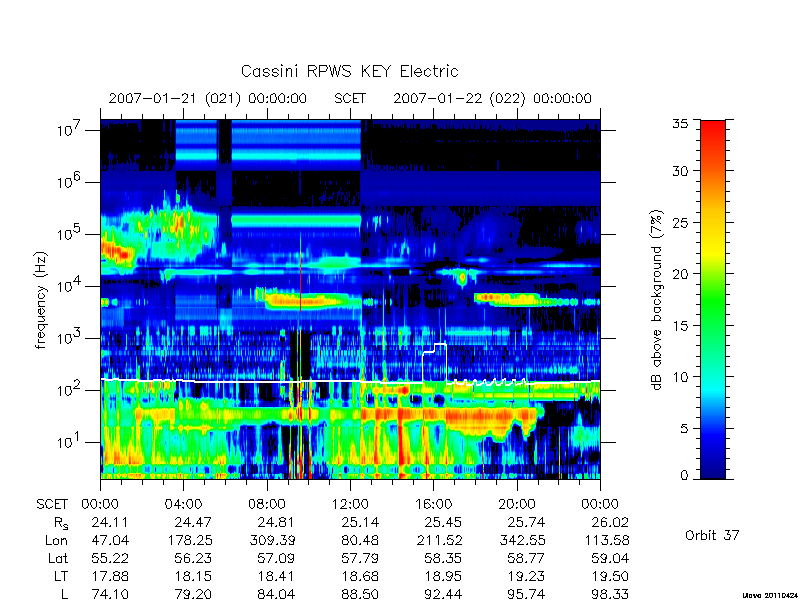The height and width of the screenshot is (600, 800).
Task: Click the green middle of the colorbar
Action: tap(713, 300)
